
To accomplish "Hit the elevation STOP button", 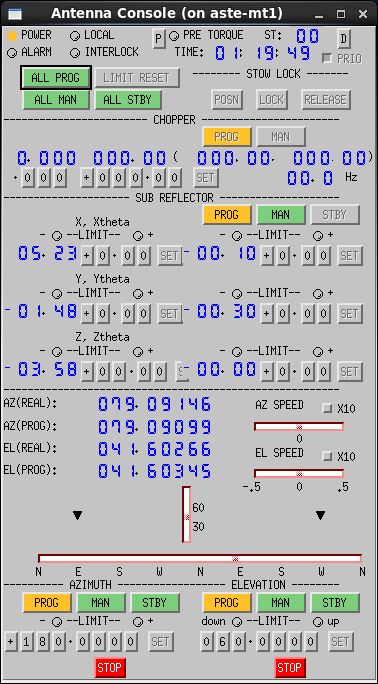I will point(290,667).
